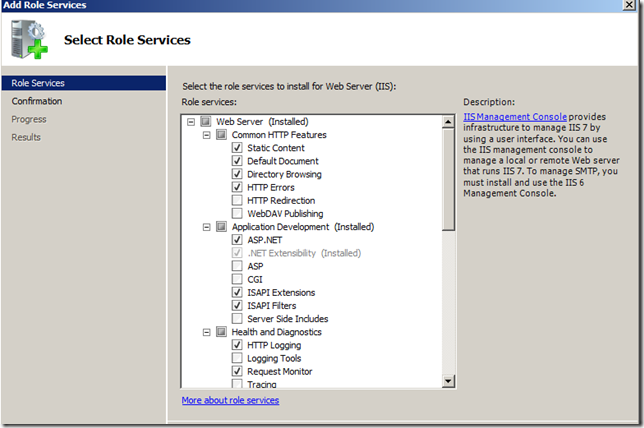The width and height of the screenshot is (644, 428).
Task: Click the Add Role Services server icon
Action: (x=30, y=40)
